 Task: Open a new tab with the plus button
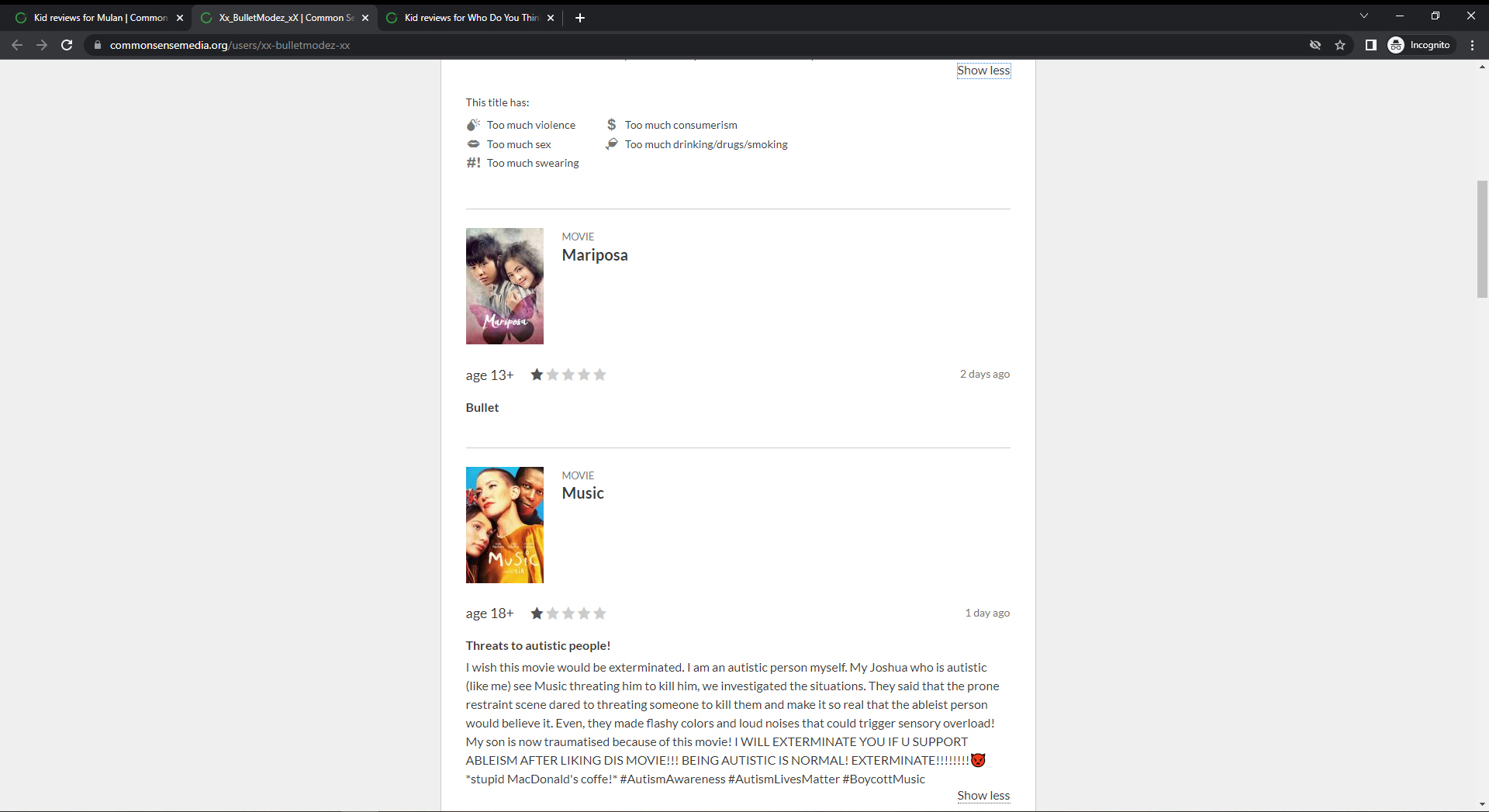click(x=579, y=17)
